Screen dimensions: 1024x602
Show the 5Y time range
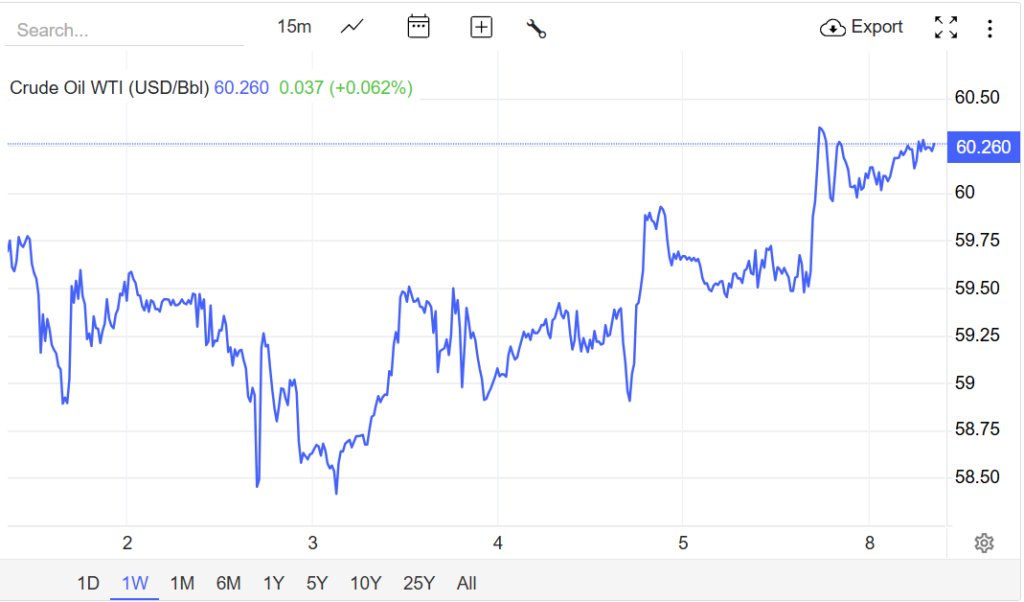tap(317, 583)
